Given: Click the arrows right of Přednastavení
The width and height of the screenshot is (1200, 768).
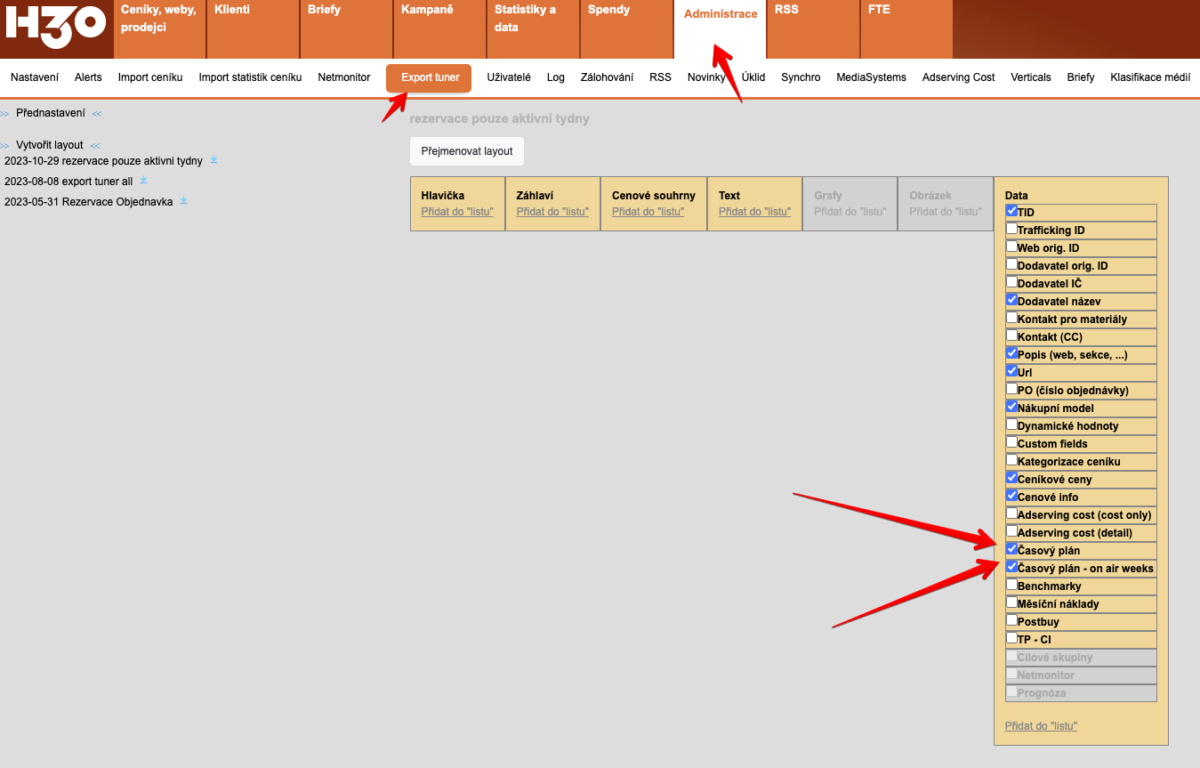Looking at the screenshot, I should click(97, 114).
